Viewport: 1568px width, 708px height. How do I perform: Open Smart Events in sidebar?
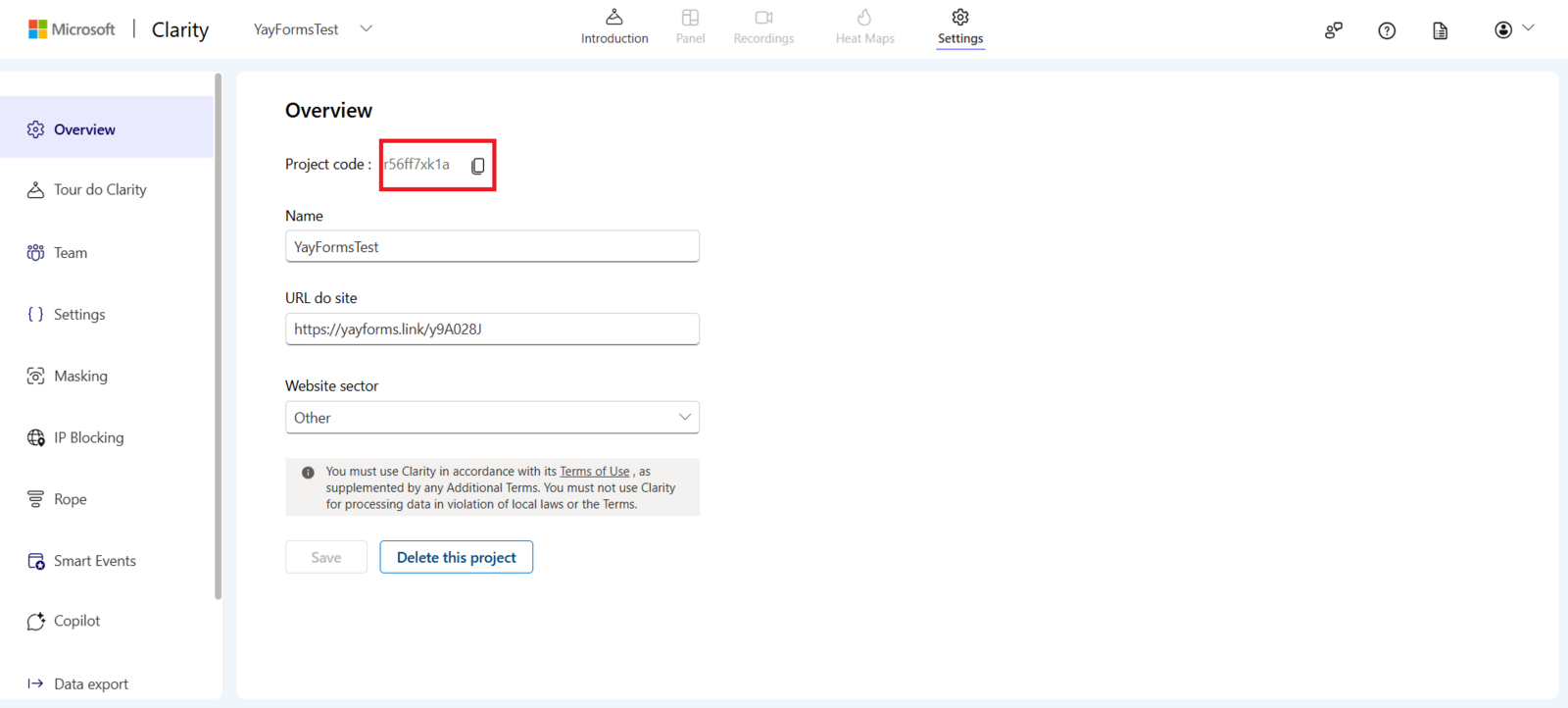coord(94,561)
